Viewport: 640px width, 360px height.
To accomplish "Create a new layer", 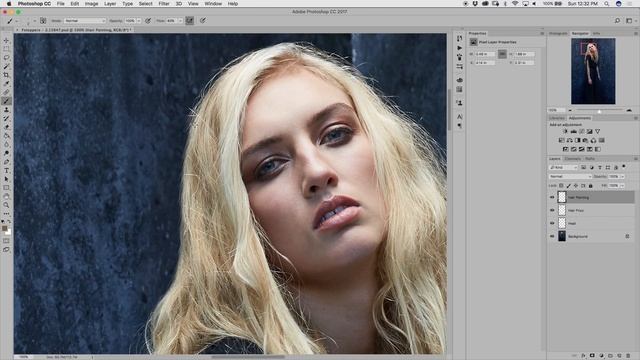I will coord(619,356).
